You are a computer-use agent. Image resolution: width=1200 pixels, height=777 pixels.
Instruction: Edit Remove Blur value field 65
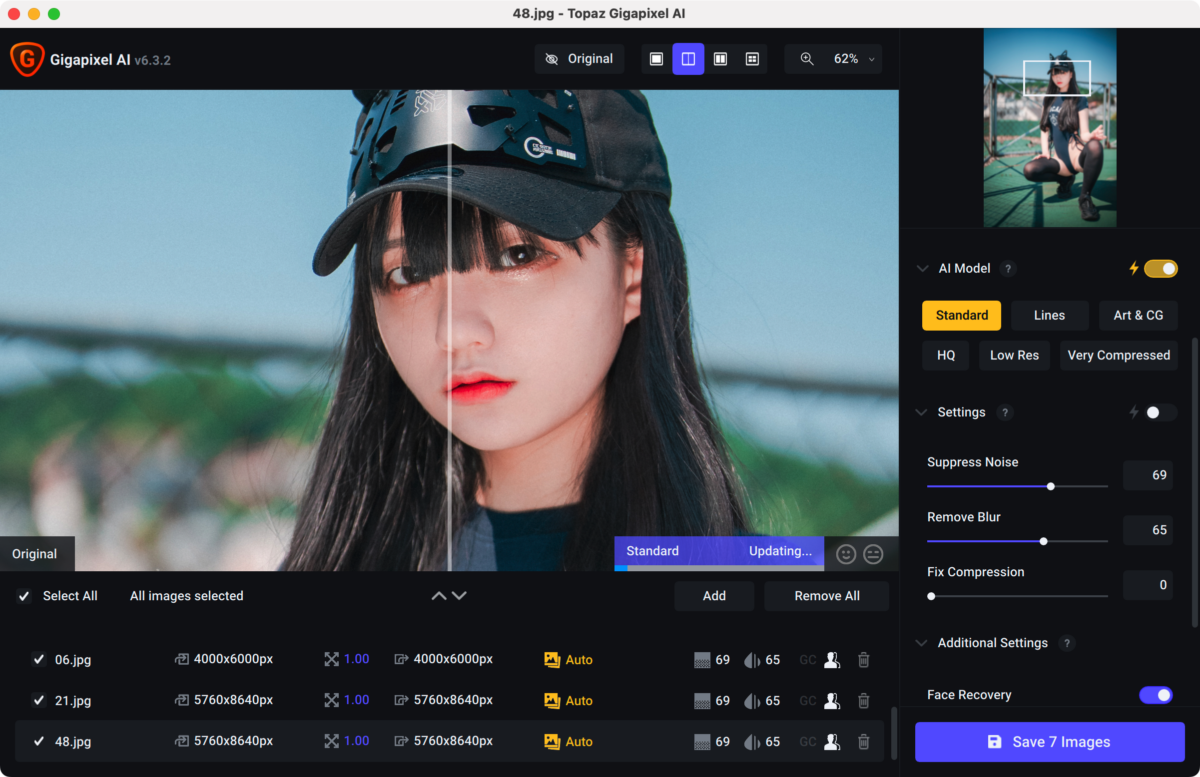[x=1148, y=530]
